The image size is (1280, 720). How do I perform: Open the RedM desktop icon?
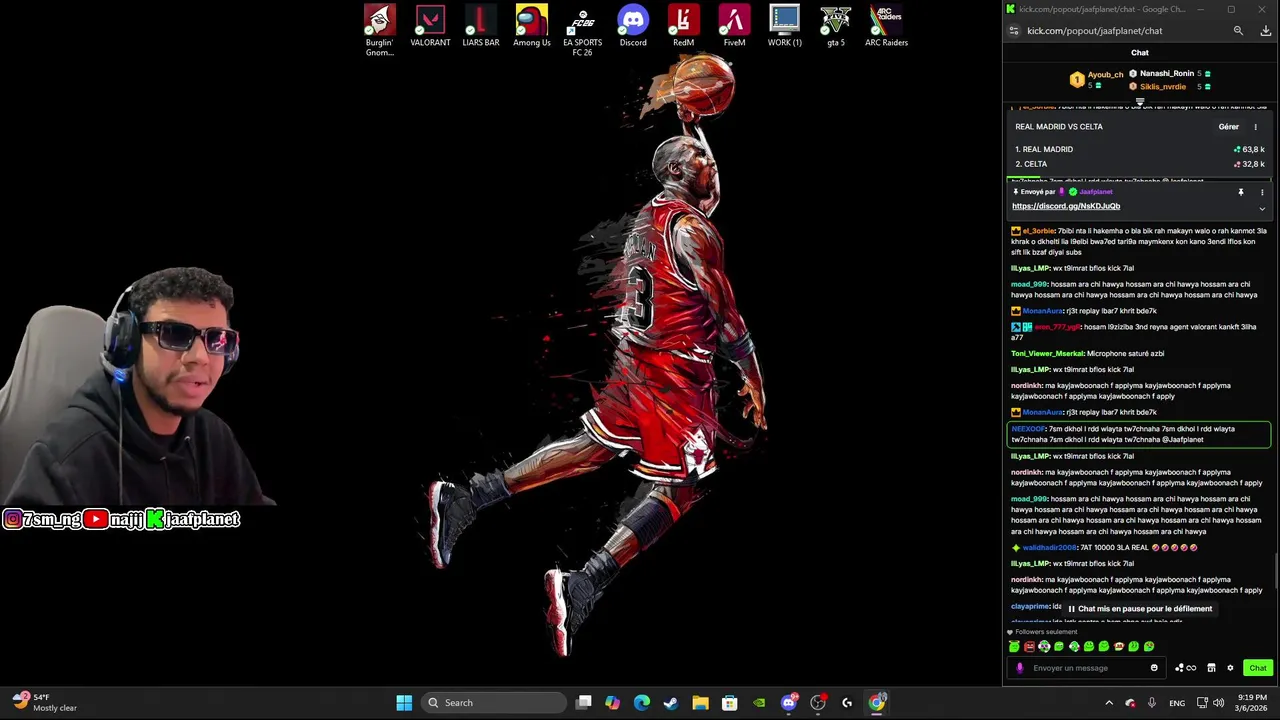684,26
